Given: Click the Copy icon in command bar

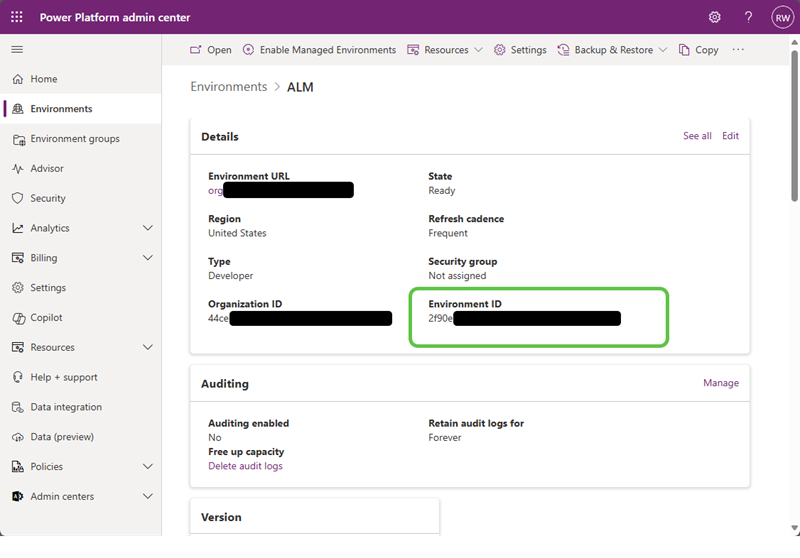Looking at the screenshot, I should (x=684, y=49).
